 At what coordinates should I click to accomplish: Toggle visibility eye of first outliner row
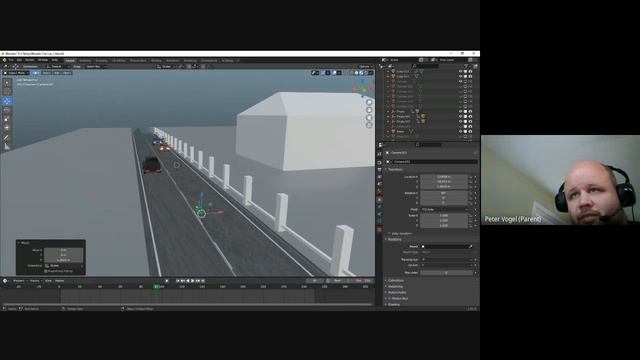[460, 71]
